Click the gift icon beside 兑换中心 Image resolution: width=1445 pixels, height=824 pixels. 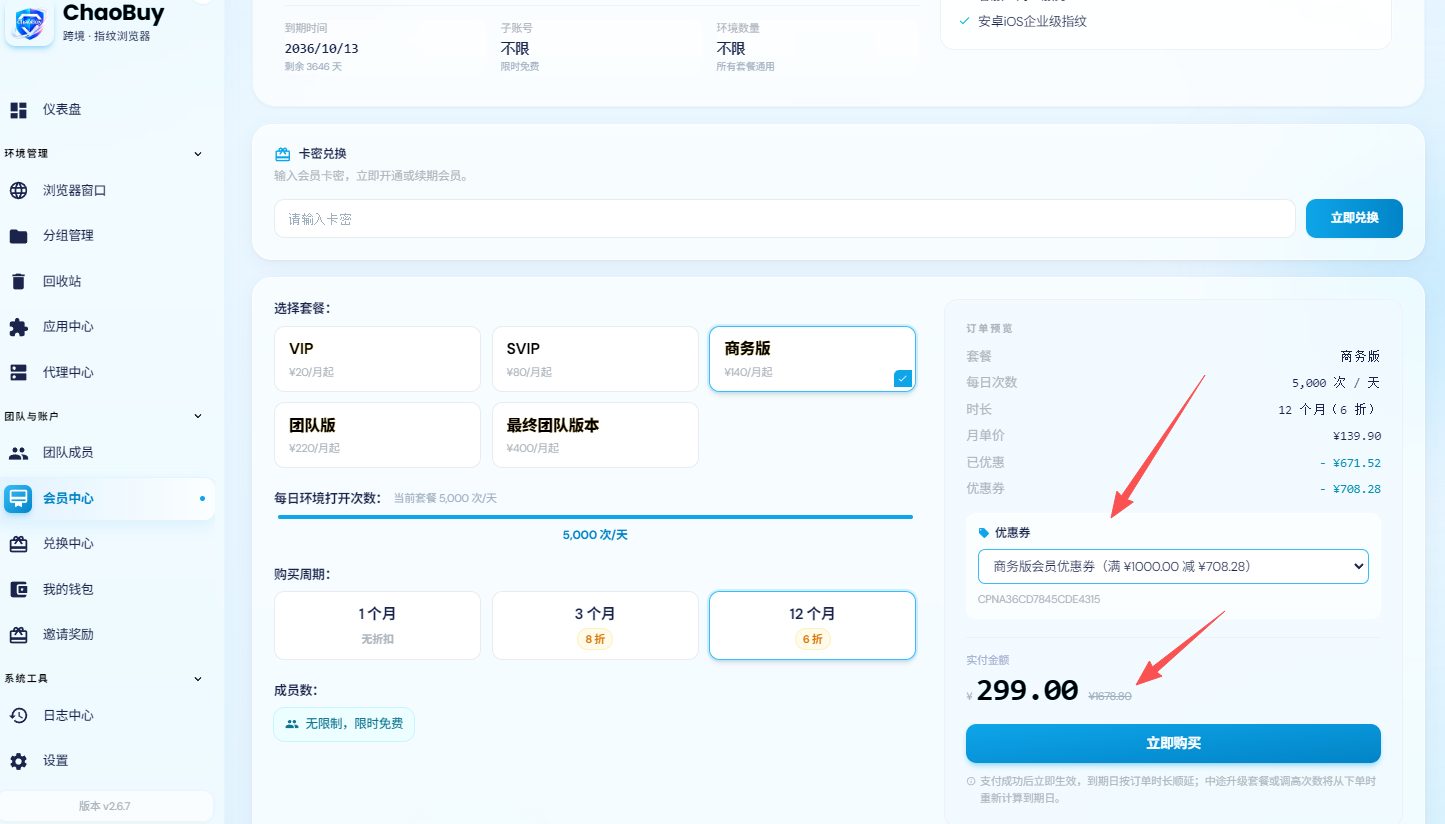(18, 544)
